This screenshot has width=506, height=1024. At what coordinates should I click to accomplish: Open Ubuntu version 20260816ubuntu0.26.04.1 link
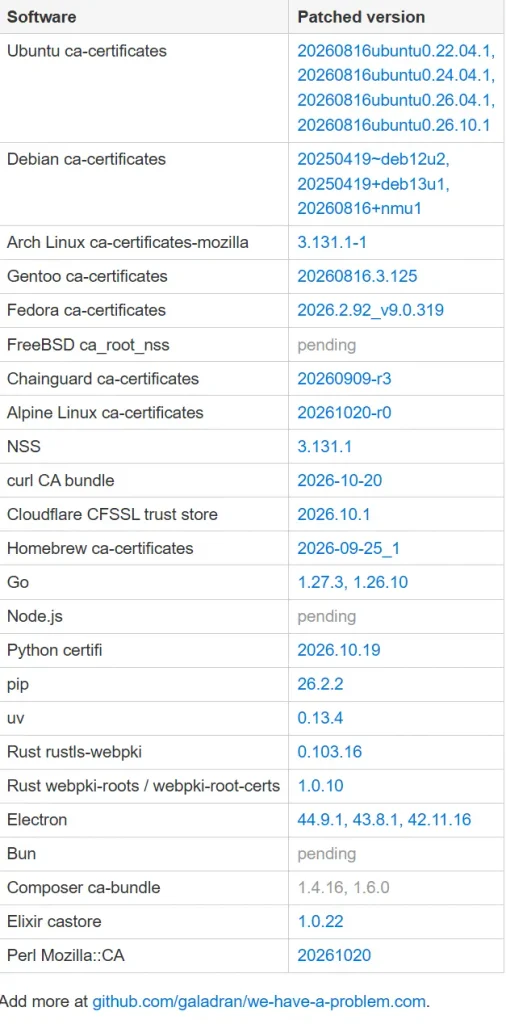click(396, 101)
